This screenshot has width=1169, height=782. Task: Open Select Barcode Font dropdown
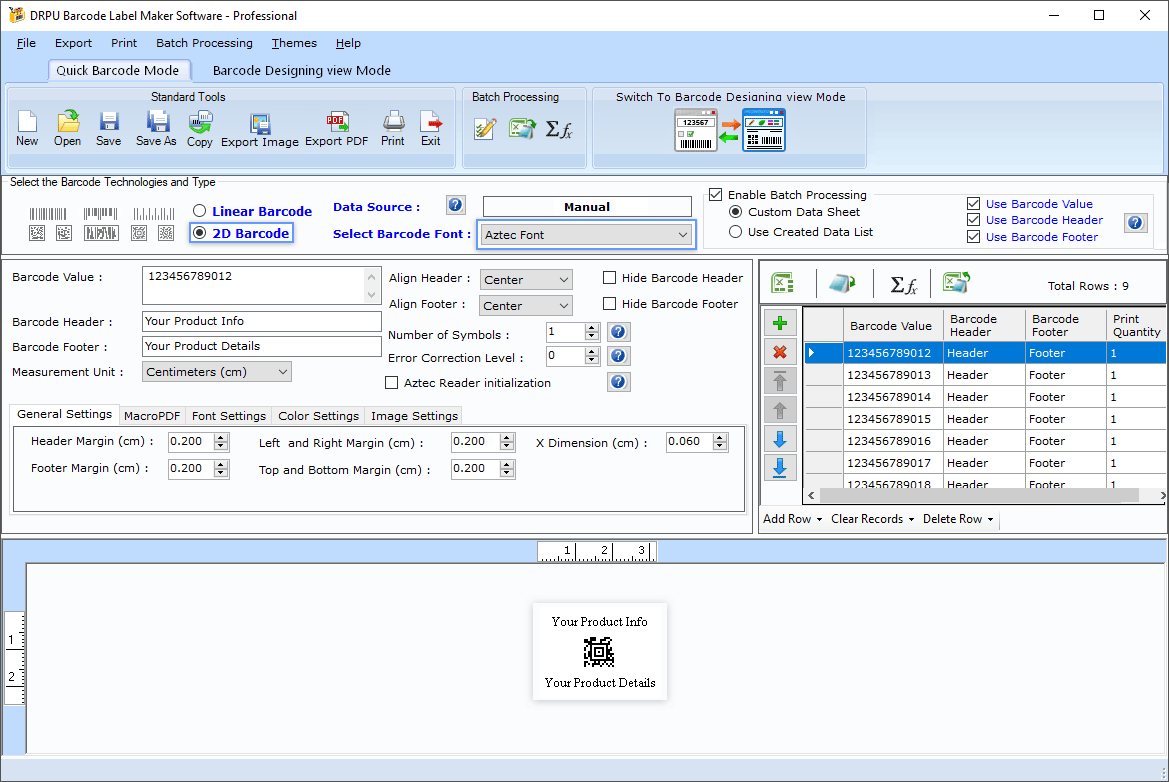point(586,235)
